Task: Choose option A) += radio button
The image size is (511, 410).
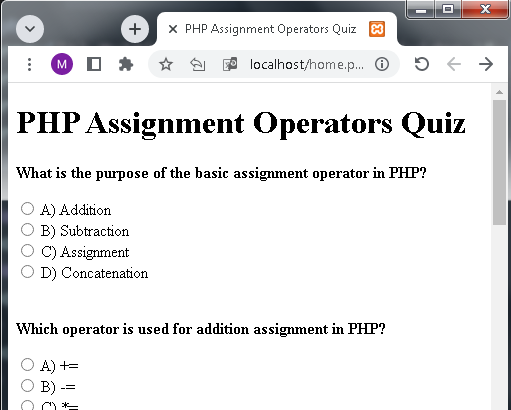Action: coord(27,365)
